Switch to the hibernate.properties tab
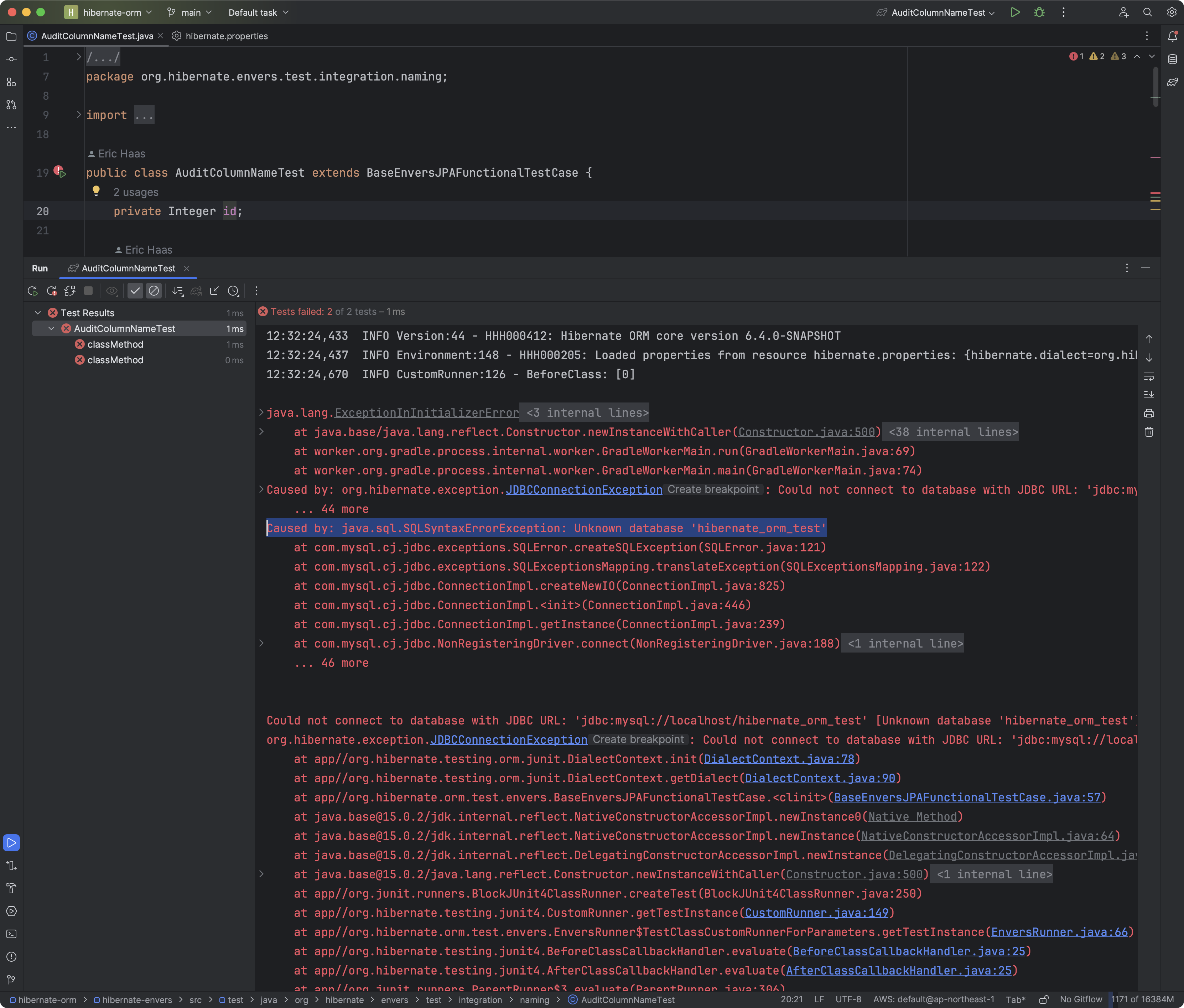This screenshot has height=1008, width=1184. (226, 36)
